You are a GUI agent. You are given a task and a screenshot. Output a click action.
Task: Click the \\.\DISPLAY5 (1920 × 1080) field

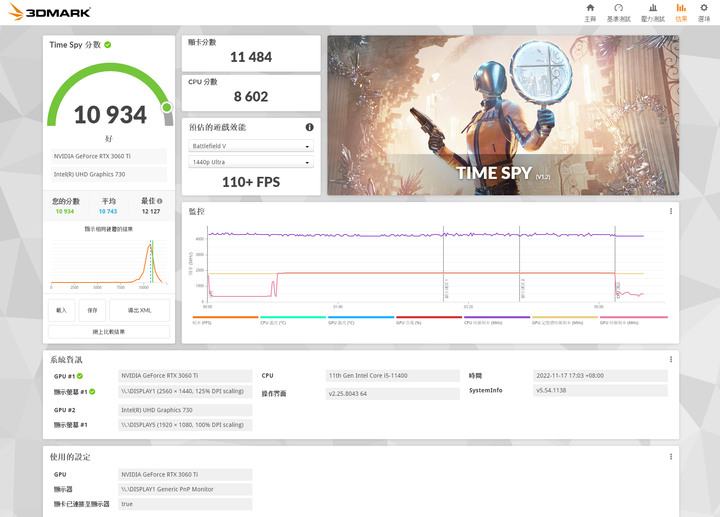[x=185, y=425]
